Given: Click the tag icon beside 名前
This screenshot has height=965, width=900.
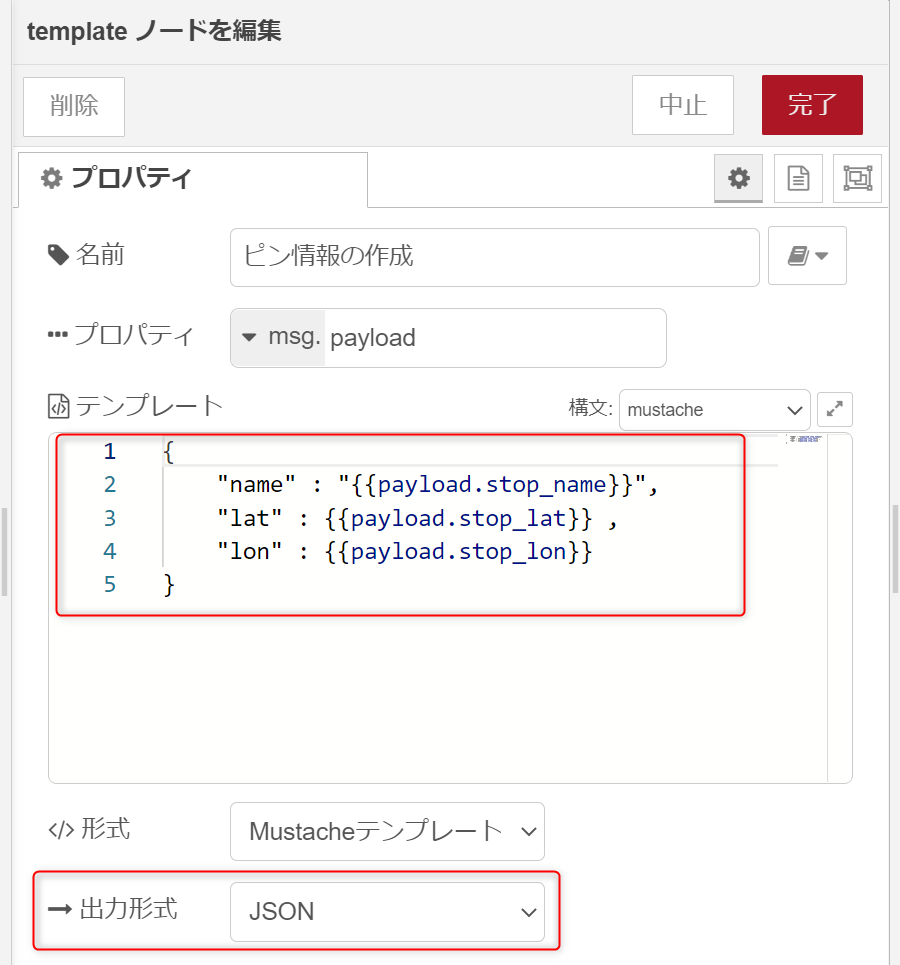Looking at the screenshot, I should (58, 255).
